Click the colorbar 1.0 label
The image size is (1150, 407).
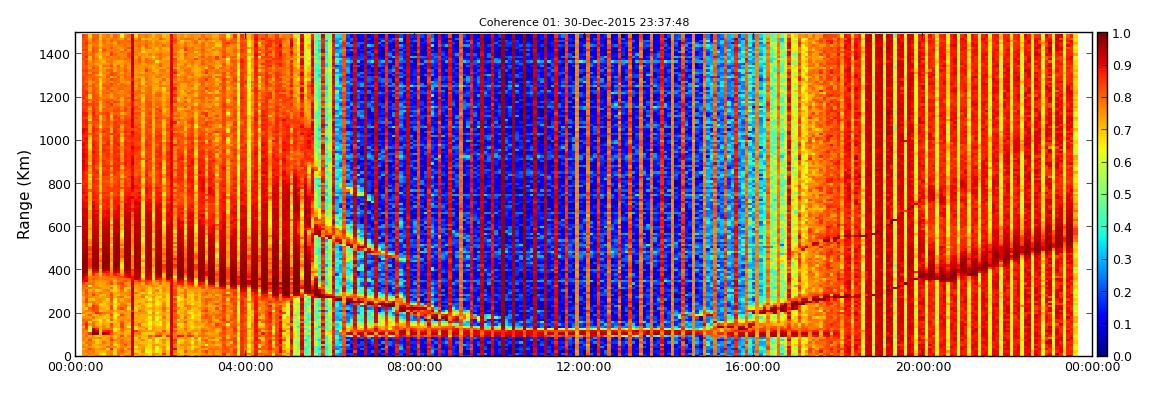1123,34
